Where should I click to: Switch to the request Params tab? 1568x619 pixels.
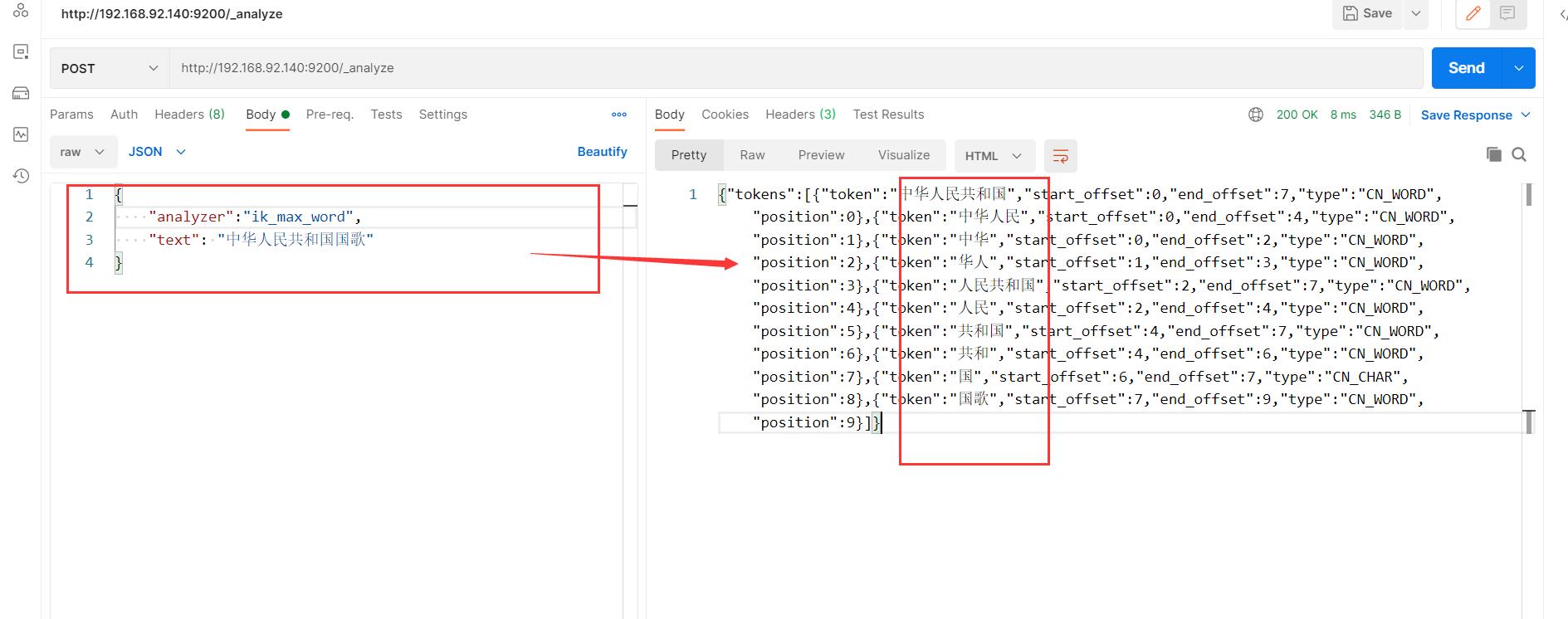[x=71, y=115]
